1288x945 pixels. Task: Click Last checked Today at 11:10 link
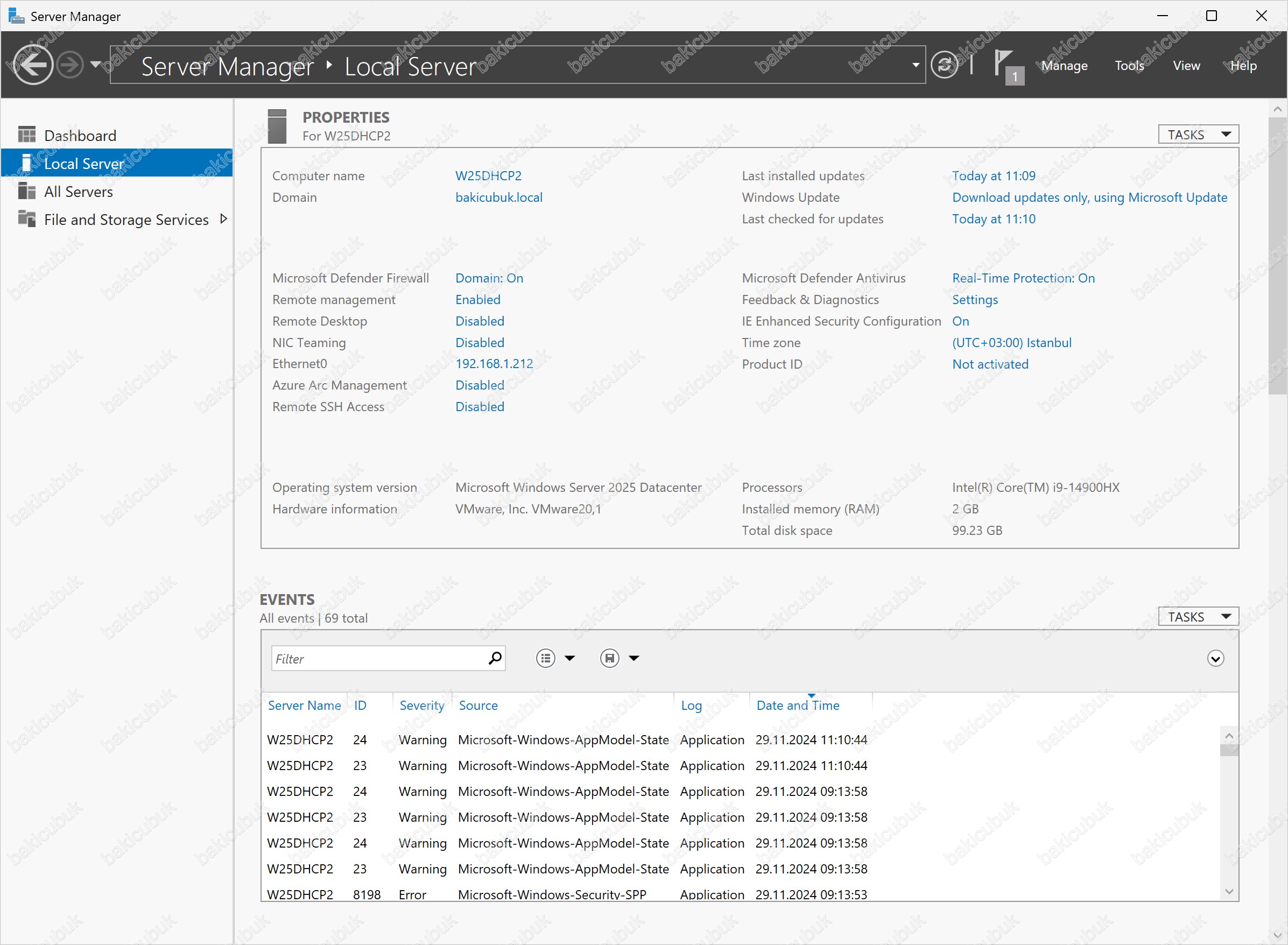point(994,219)
